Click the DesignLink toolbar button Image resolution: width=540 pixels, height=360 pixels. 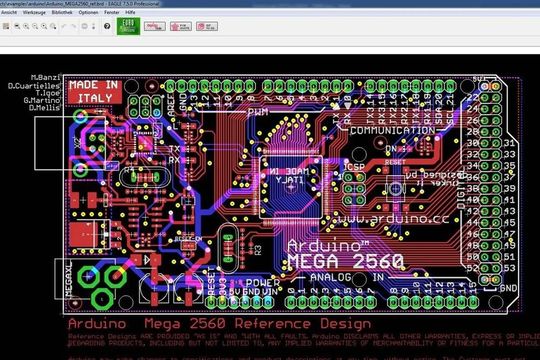click(x=155, y=26)
